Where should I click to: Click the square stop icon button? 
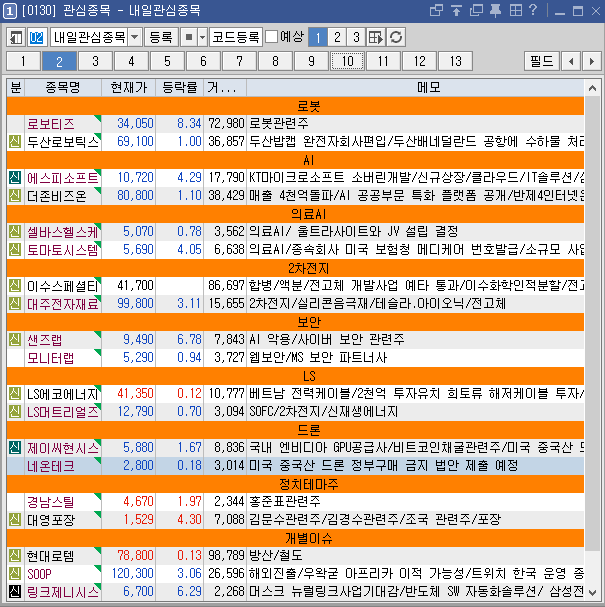[189, 37]
